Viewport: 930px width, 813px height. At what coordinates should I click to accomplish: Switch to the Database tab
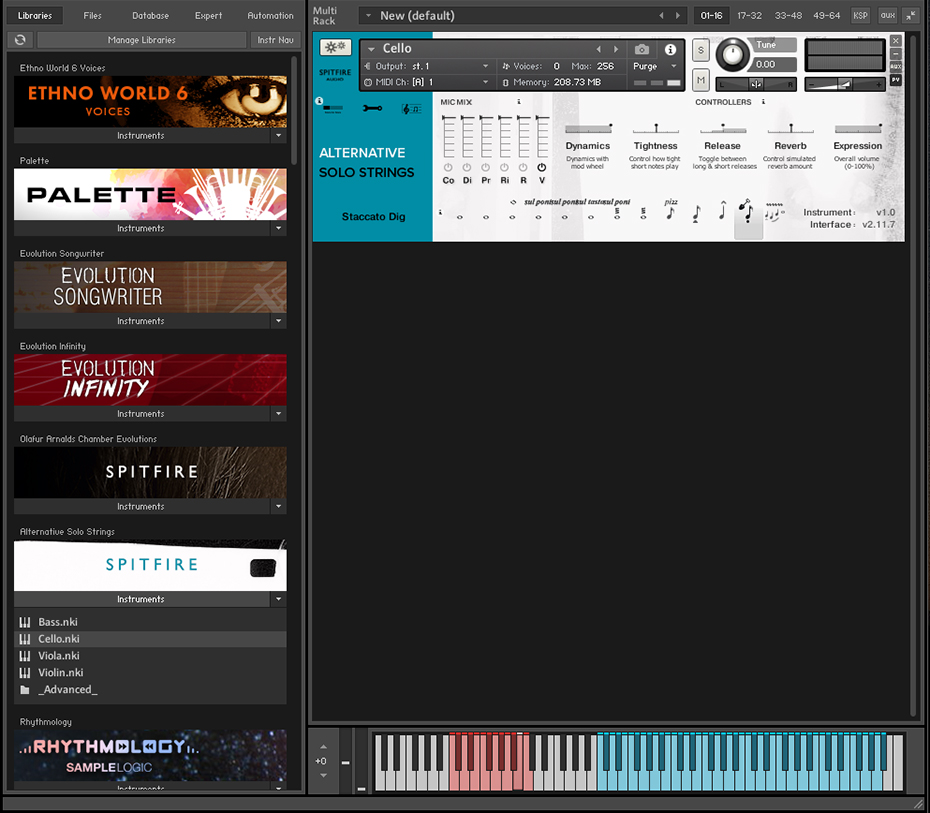[x=151, y=15]
